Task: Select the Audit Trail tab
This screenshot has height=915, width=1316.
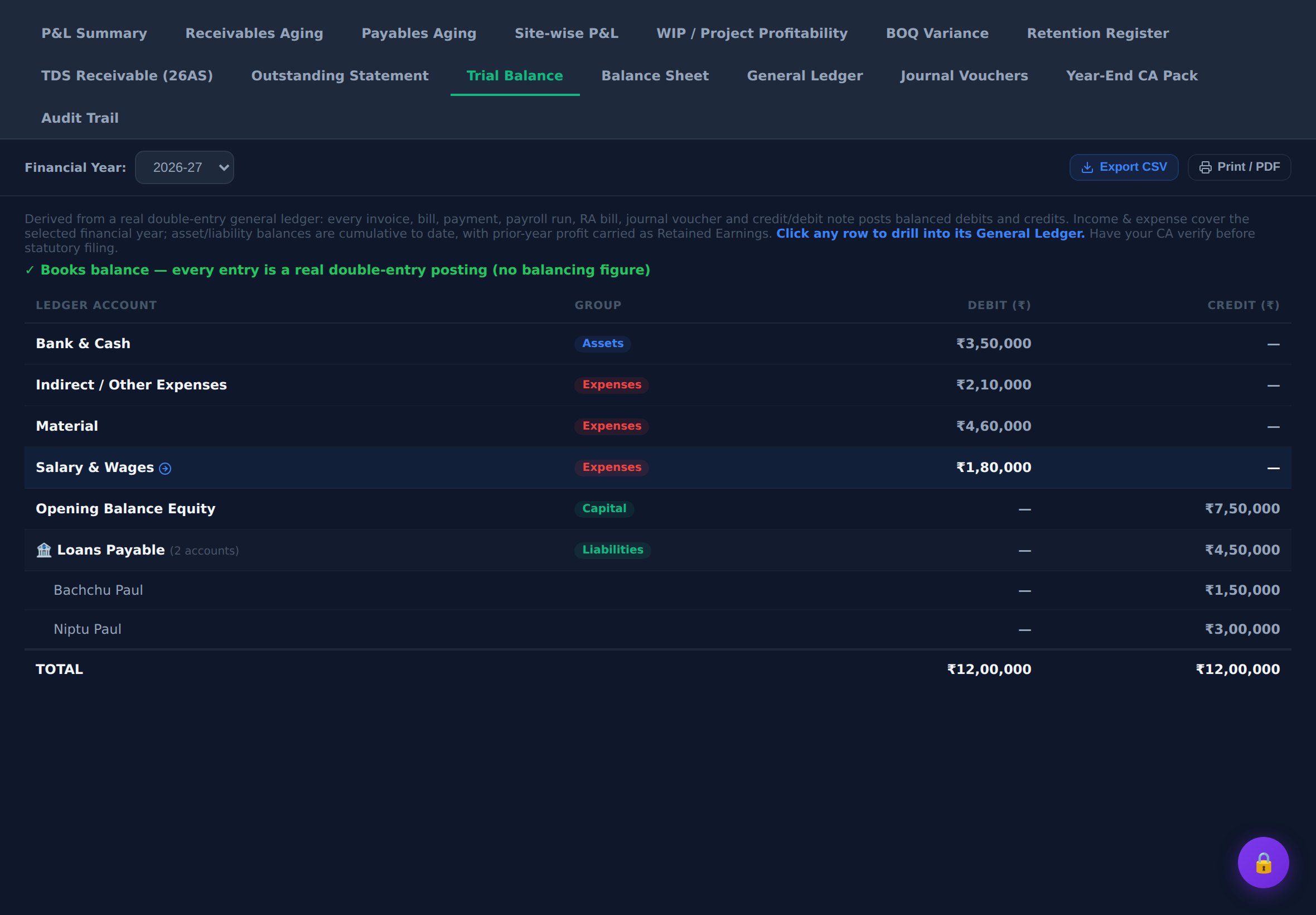Action: click(80, 118)
